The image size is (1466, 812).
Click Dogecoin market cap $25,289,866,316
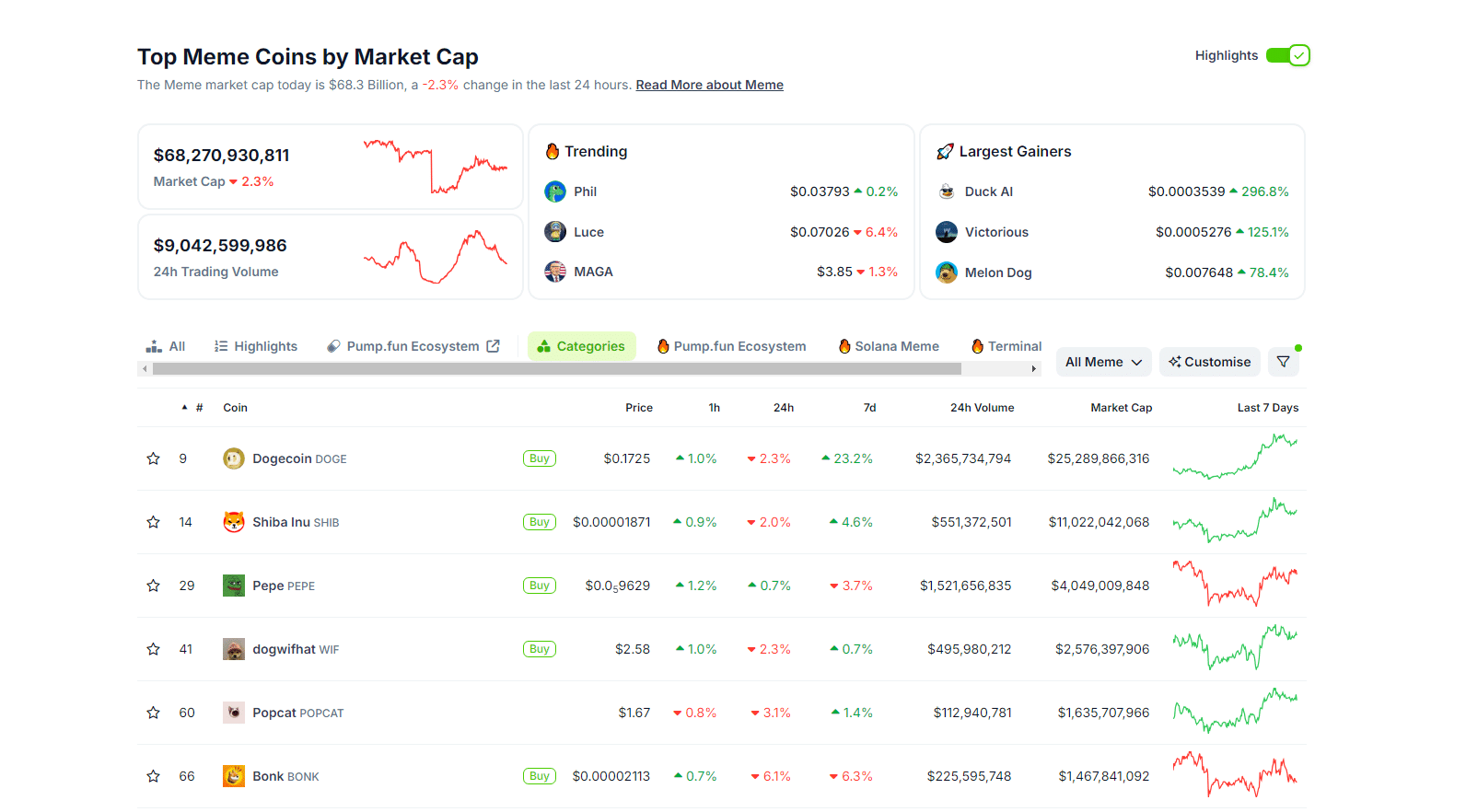click(1099, 458)
